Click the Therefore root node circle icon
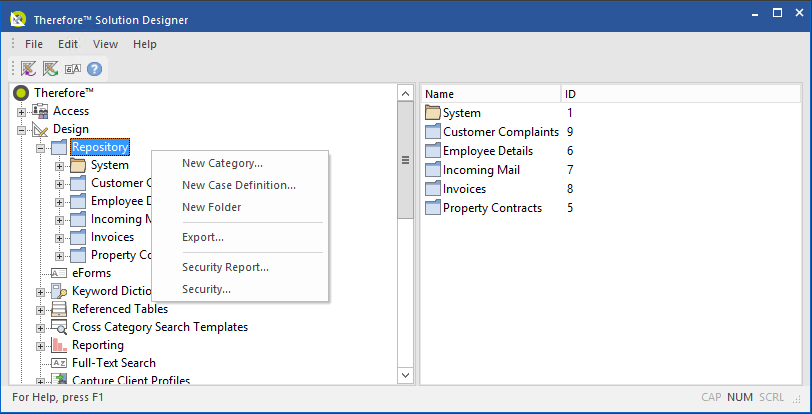Viewport: 812px width, 414px height. [x=21, y=93]
